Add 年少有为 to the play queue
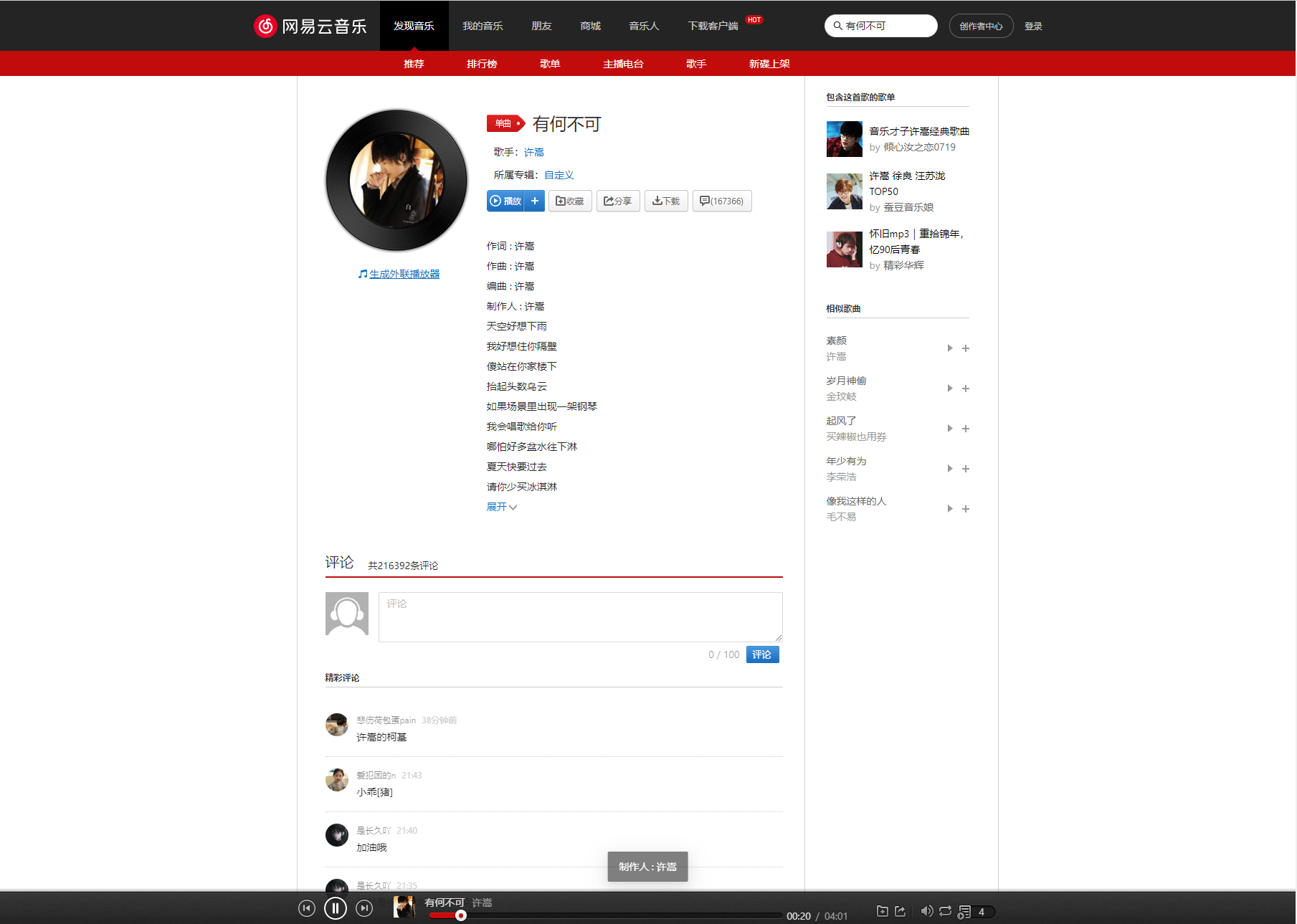Screen dimensions: 1297x924 tap(966, 469)
